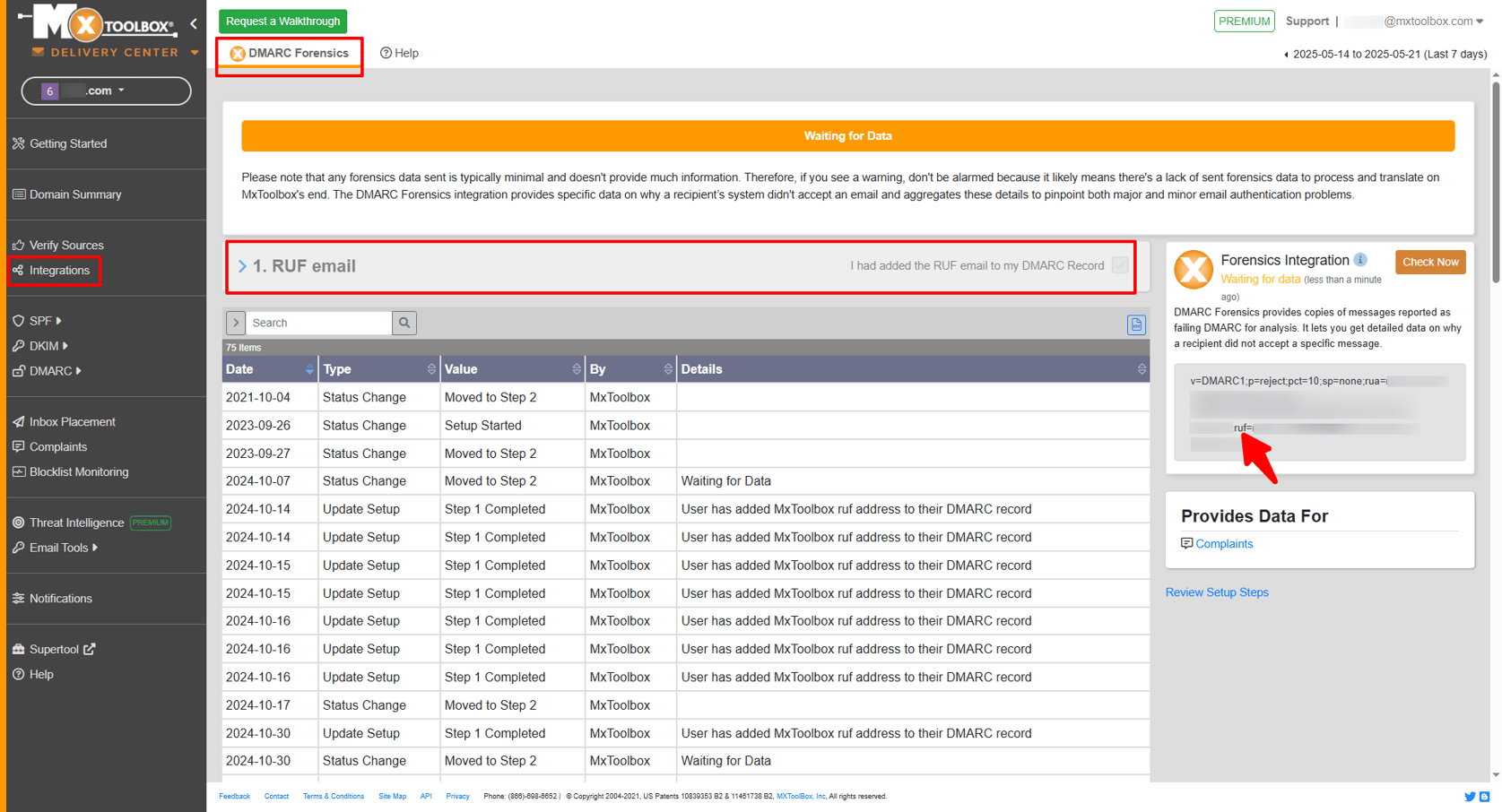
Task: Collapse the sidebar with the left chevron
Action: 194,24
